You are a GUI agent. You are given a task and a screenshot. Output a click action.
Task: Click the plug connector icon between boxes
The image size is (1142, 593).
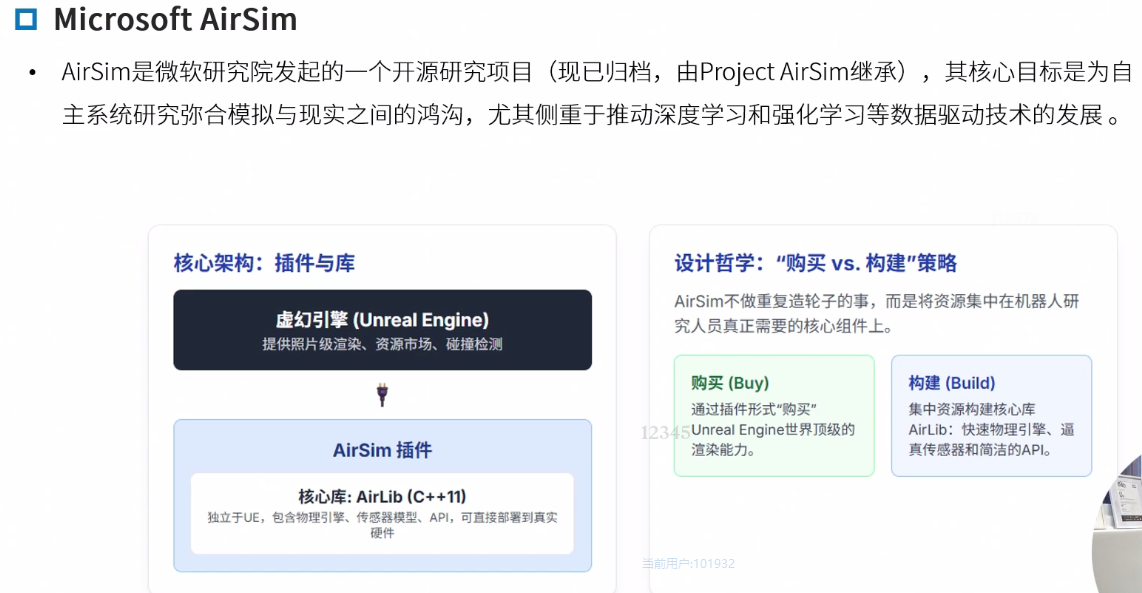[x=382, y=394]
